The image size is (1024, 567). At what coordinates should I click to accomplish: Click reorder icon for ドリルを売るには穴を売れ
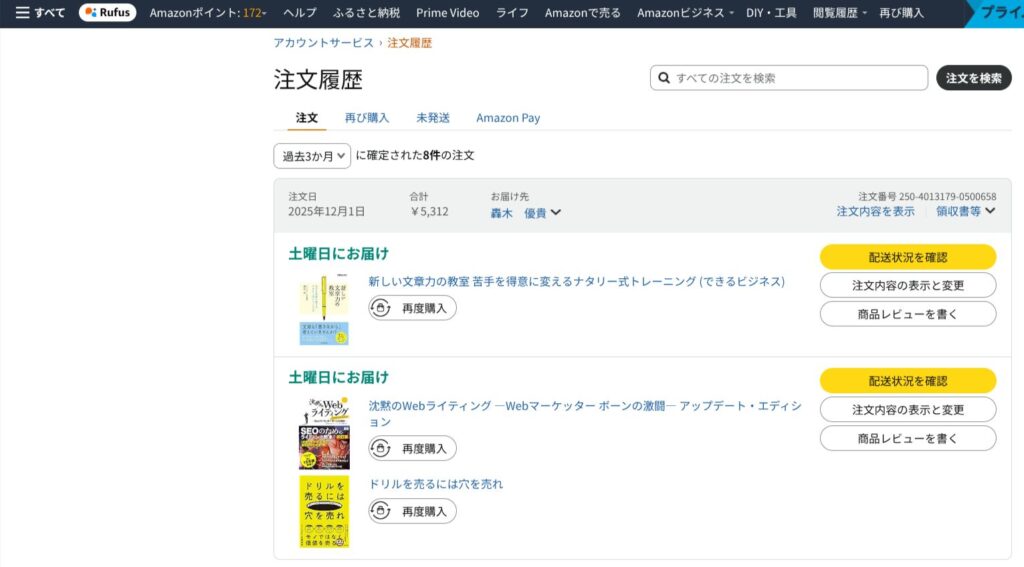381,511
